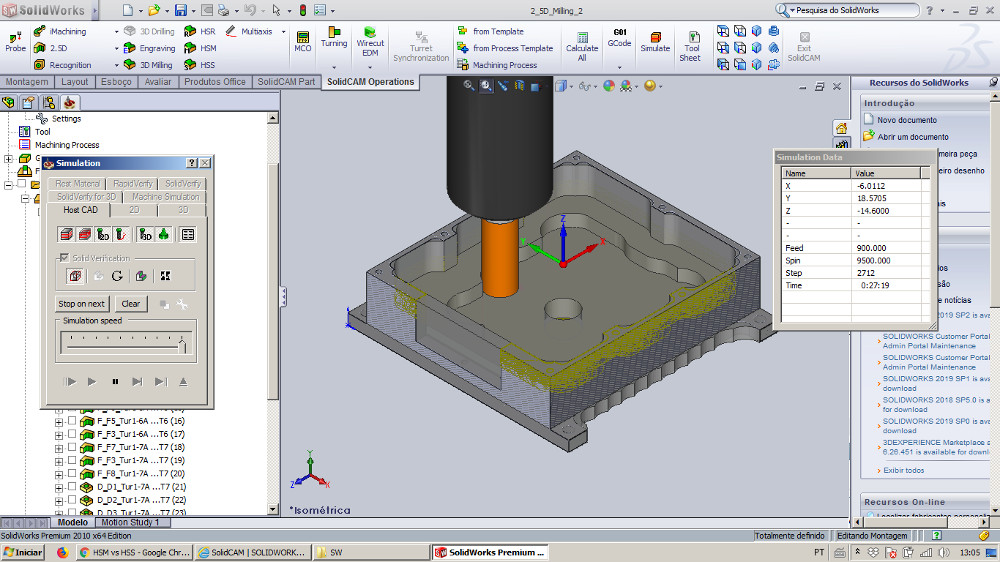Open the Tool Sheet
Image resolution: width=1000 pixels, height=562 pixels.
tap(690, 47)
